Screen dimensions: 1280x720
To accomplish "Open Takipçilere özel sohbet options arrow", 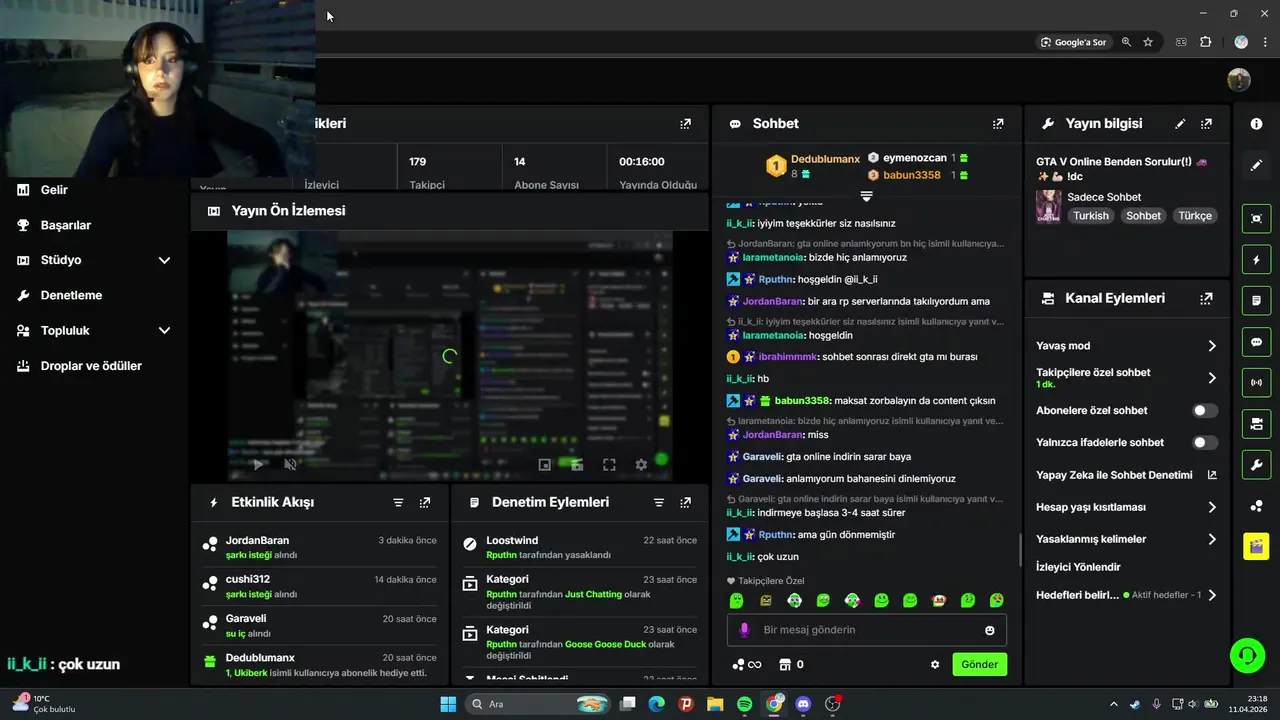I will [x=1211, y=378].
